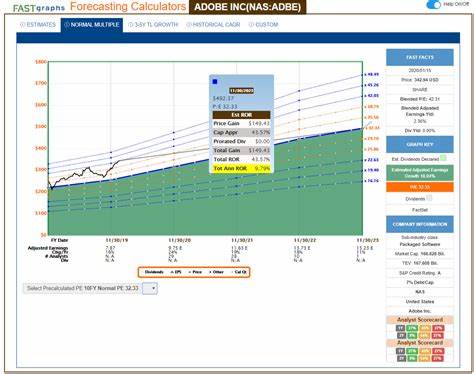Click the info icon on Normal Multiple tab
Screen dimensions: 474x374
(67, 25)
